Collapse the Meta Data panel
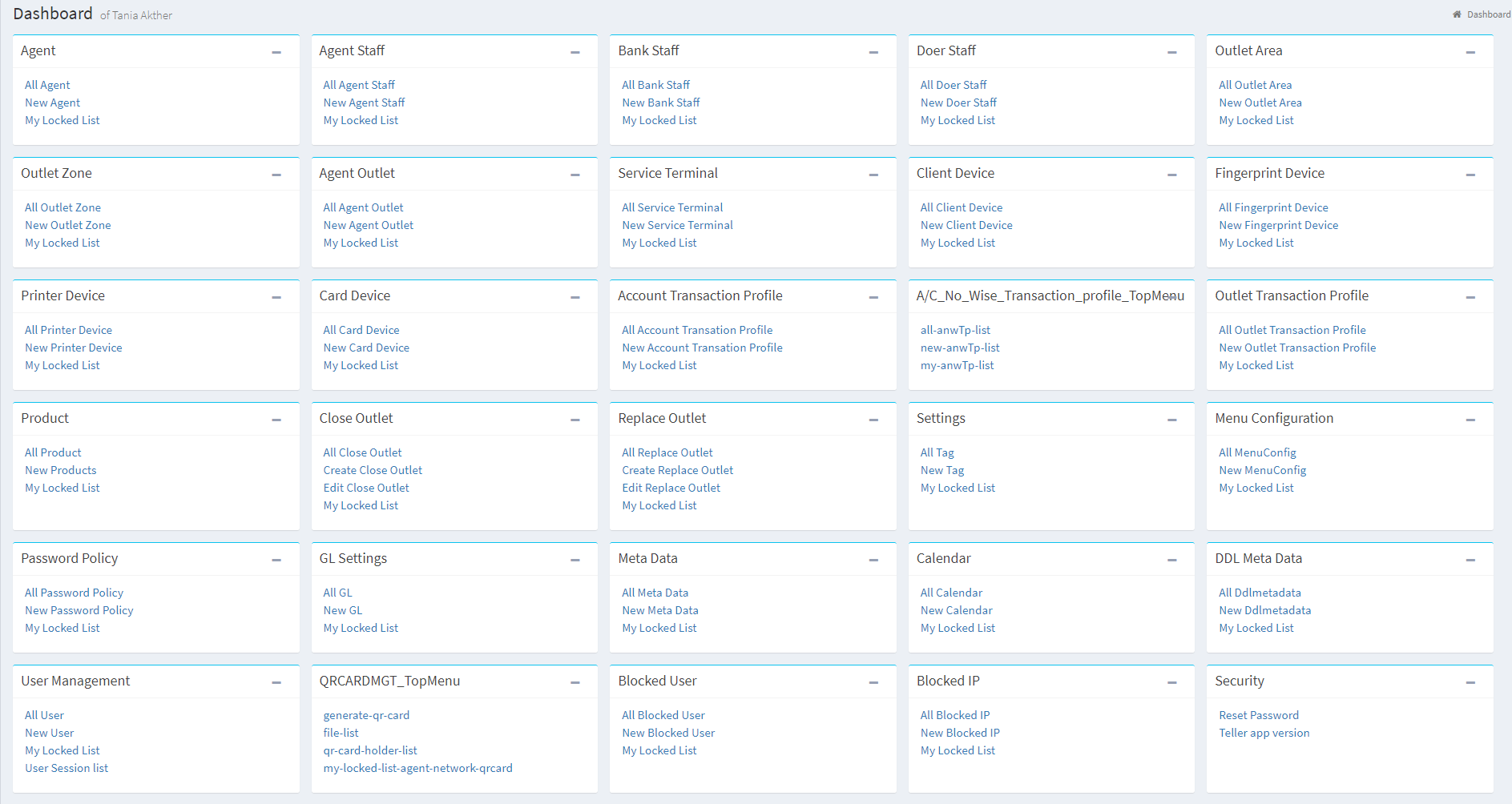 click(x=873, y=560)
